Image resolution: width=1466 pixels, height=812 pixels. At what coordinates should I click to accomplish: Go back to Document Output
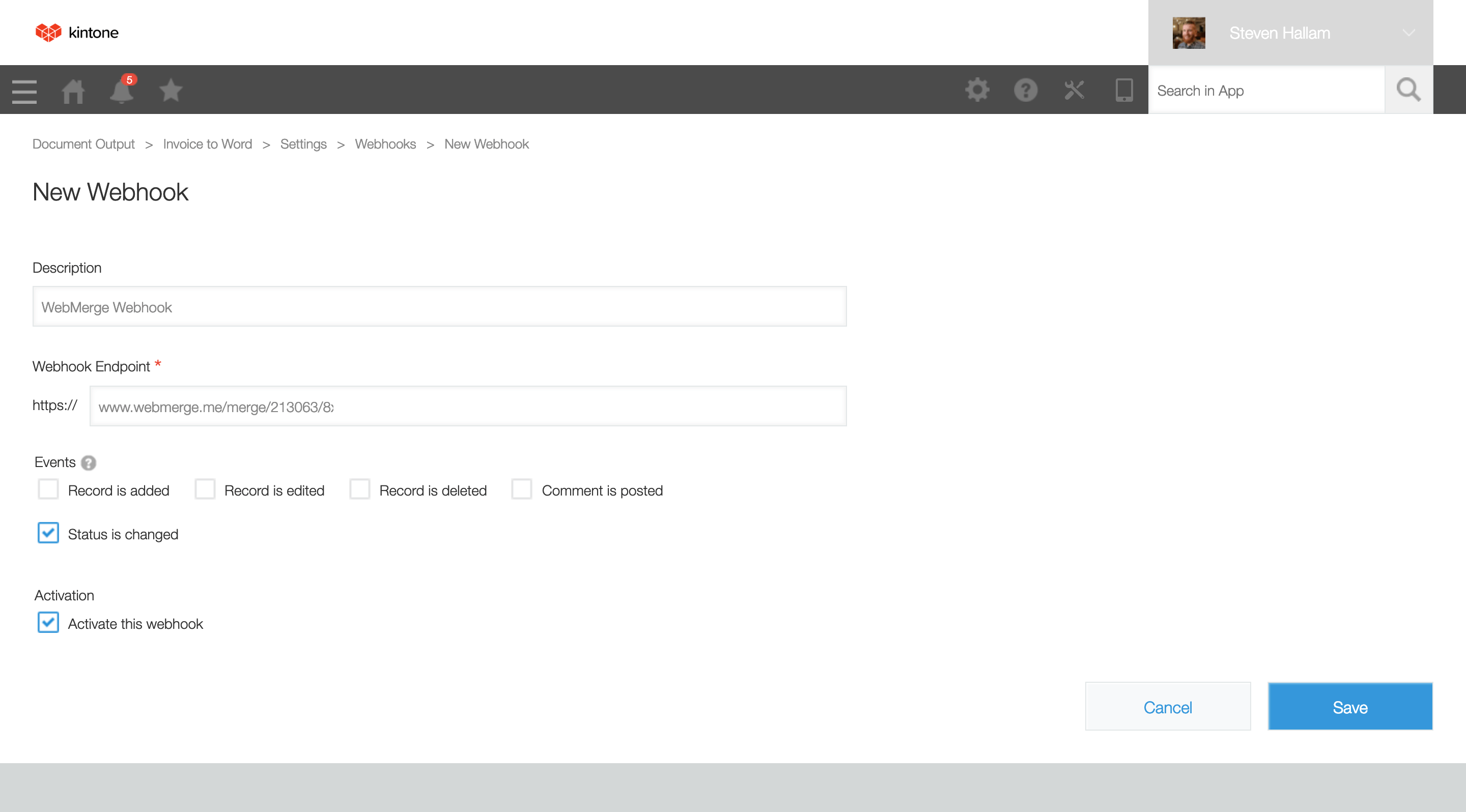pyautogui.click(x=83, y=144)
